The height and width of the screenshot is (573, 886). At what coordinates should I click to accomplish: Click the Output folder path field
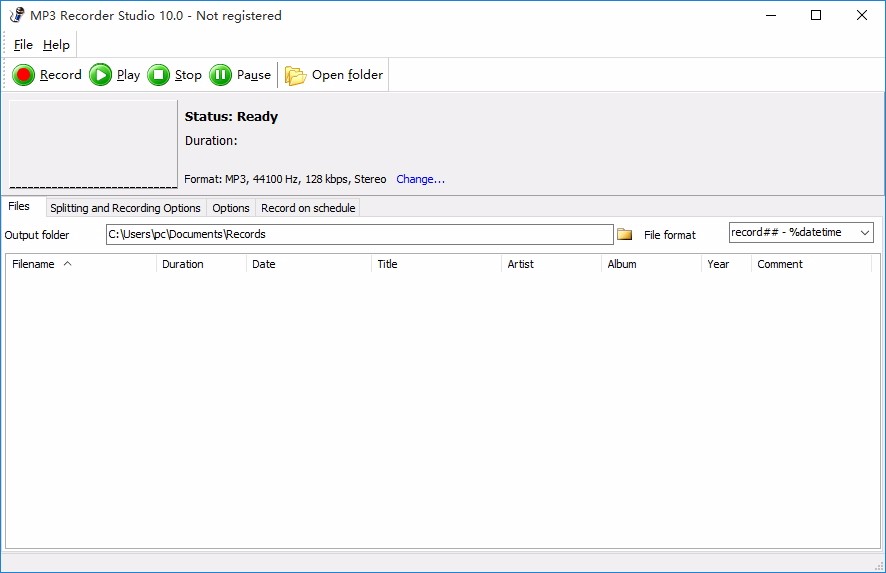(x=359, y=234)
